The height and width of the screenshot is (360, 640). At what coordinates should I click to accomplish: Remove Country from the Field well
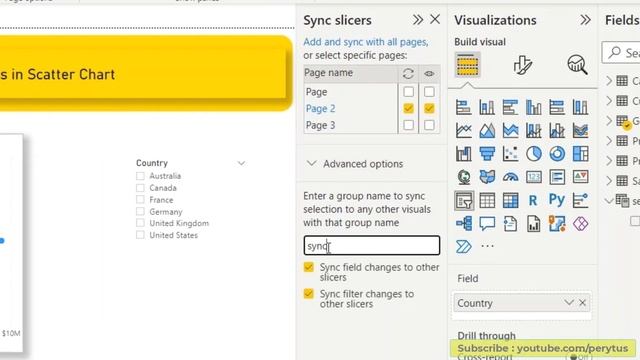(x=582, y=303)
